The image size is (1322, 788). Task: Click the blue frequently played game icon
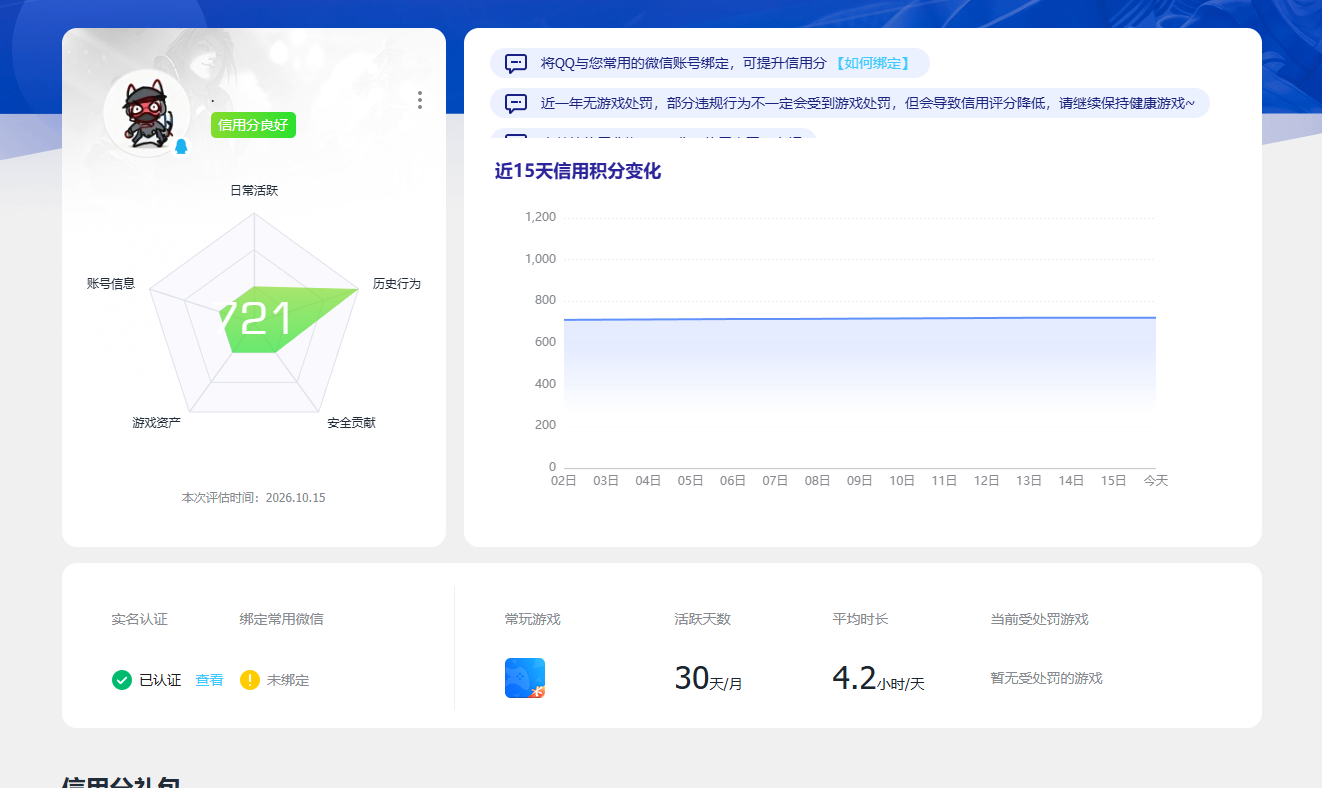pos(525,678)
